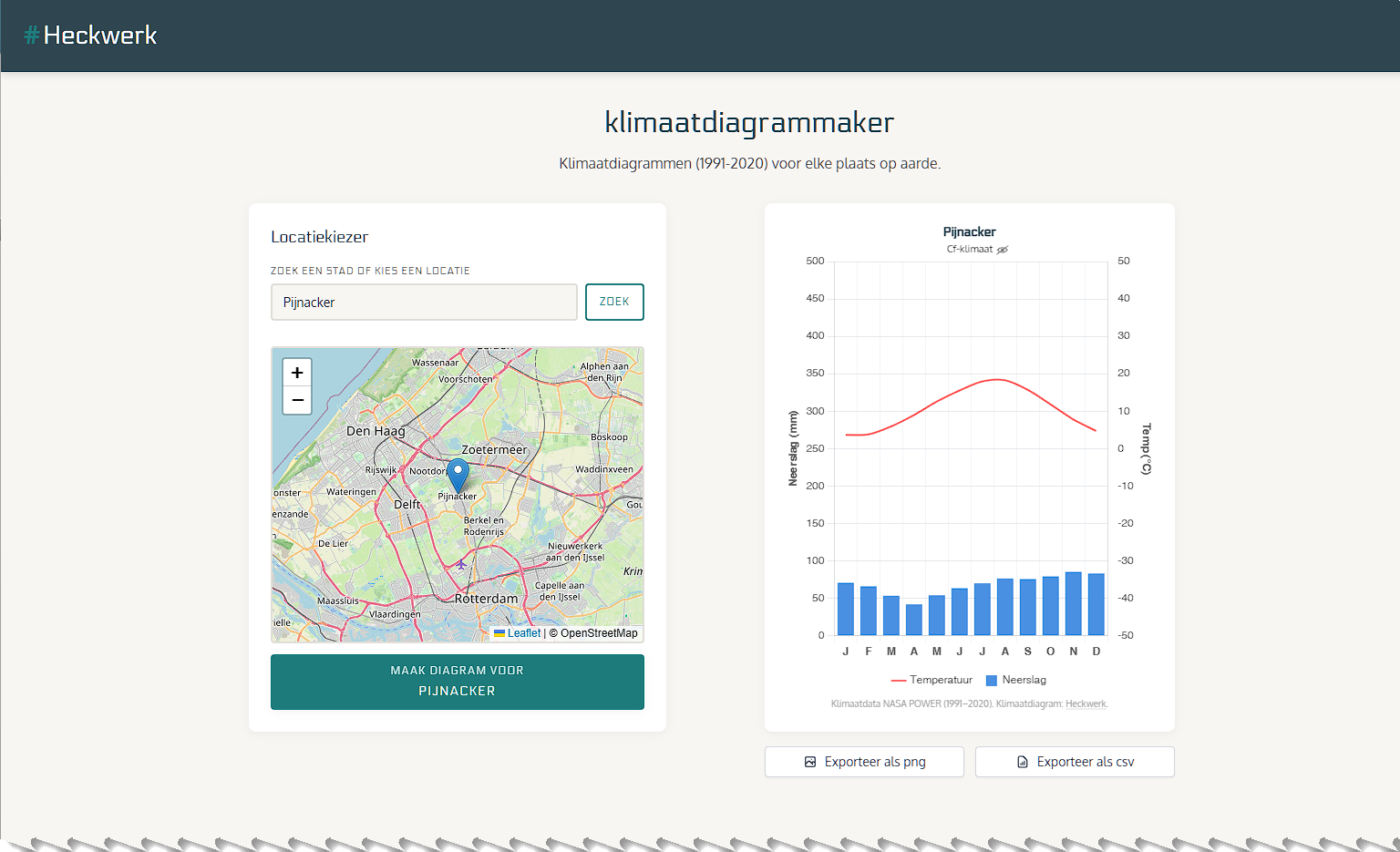
Task: Toggle the Neerslag legend entry
Action: pos(1016,680)
